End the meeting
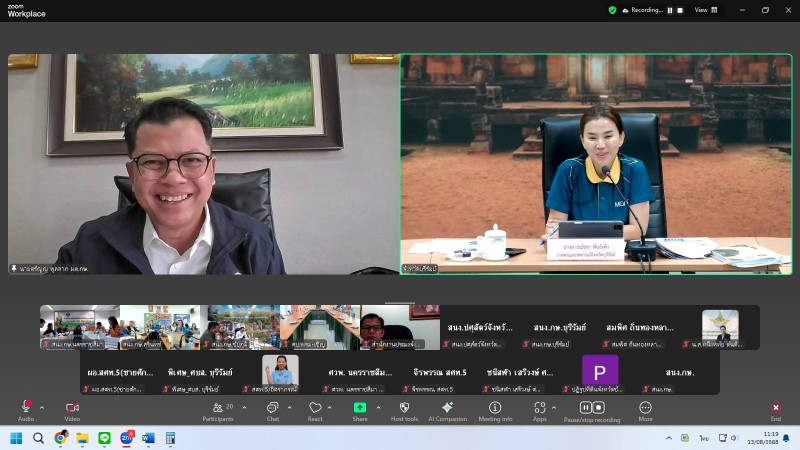 coord(775,408)
